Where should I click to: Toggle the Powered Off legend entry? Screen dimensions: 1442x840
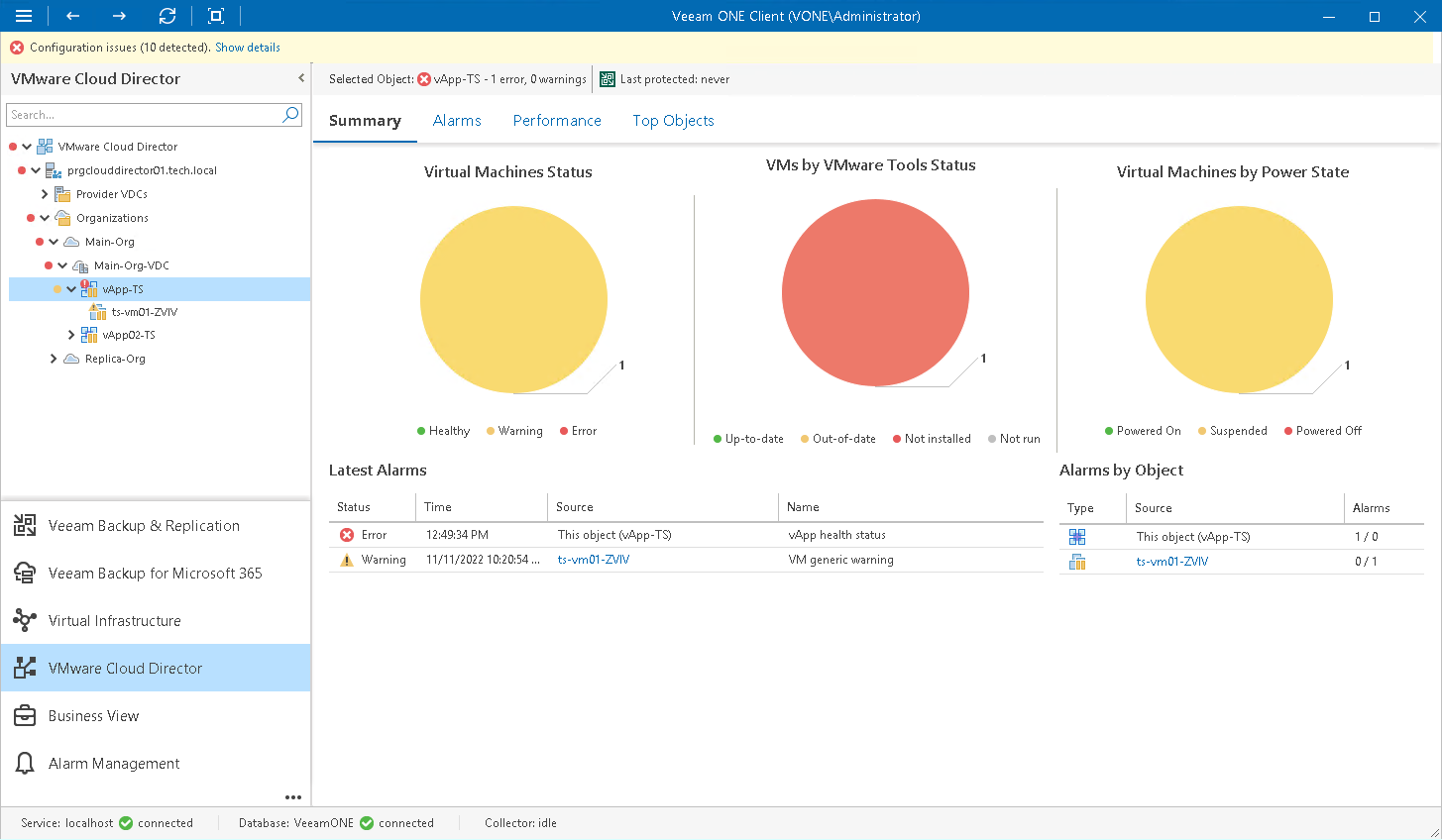click(x=1323, y=431)
